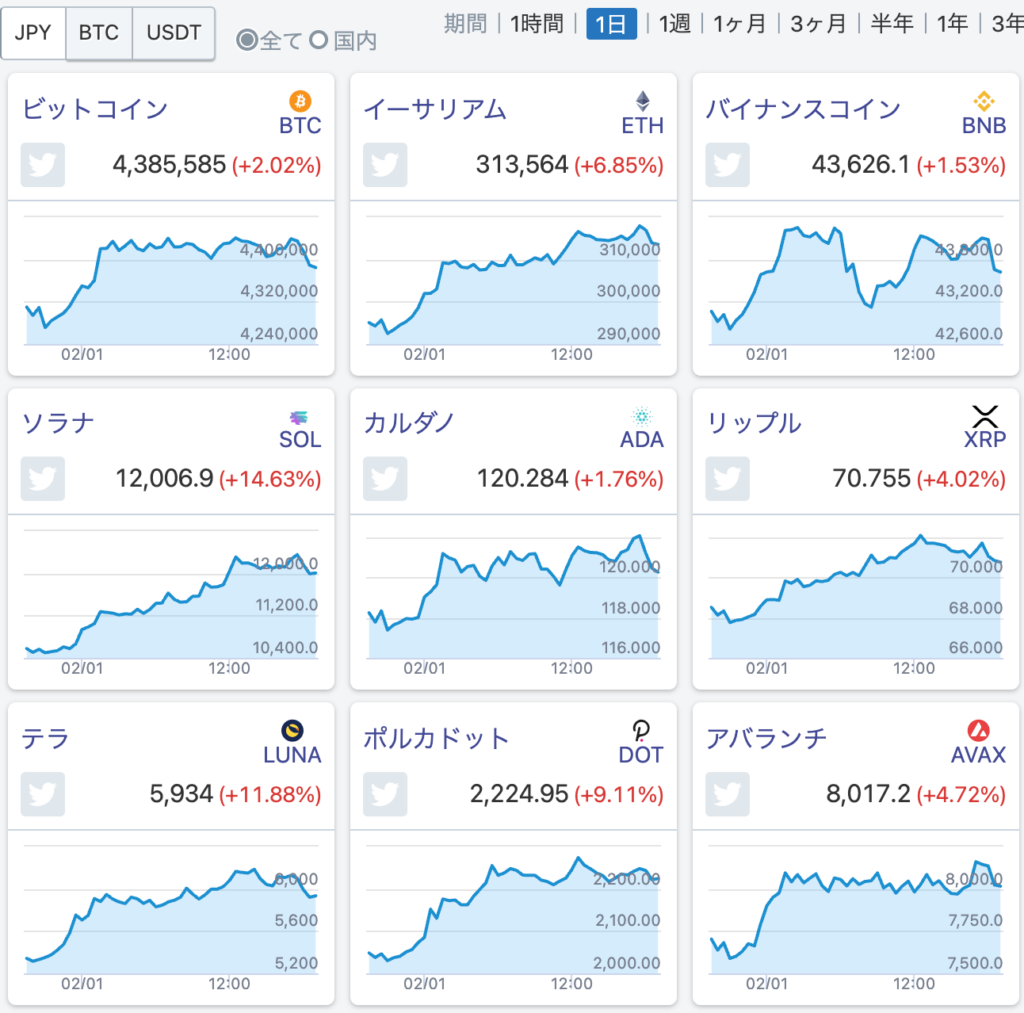Select the Ripple XRP logo icon
Viewport: 1024px width, 1013px height.
pyautogui.click(x=984, y=415)
